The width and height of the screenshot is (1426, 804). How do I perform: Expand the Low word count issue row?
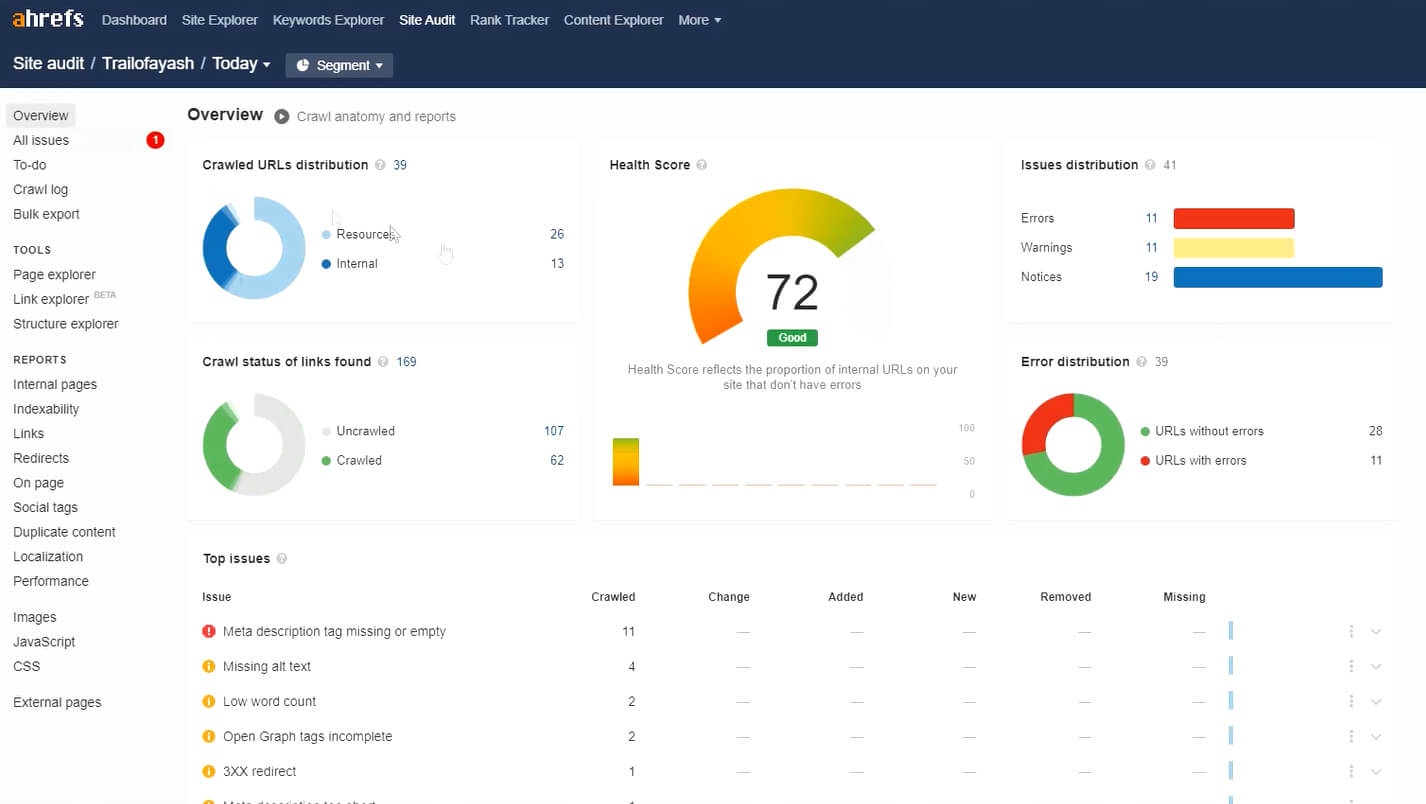1376,702
